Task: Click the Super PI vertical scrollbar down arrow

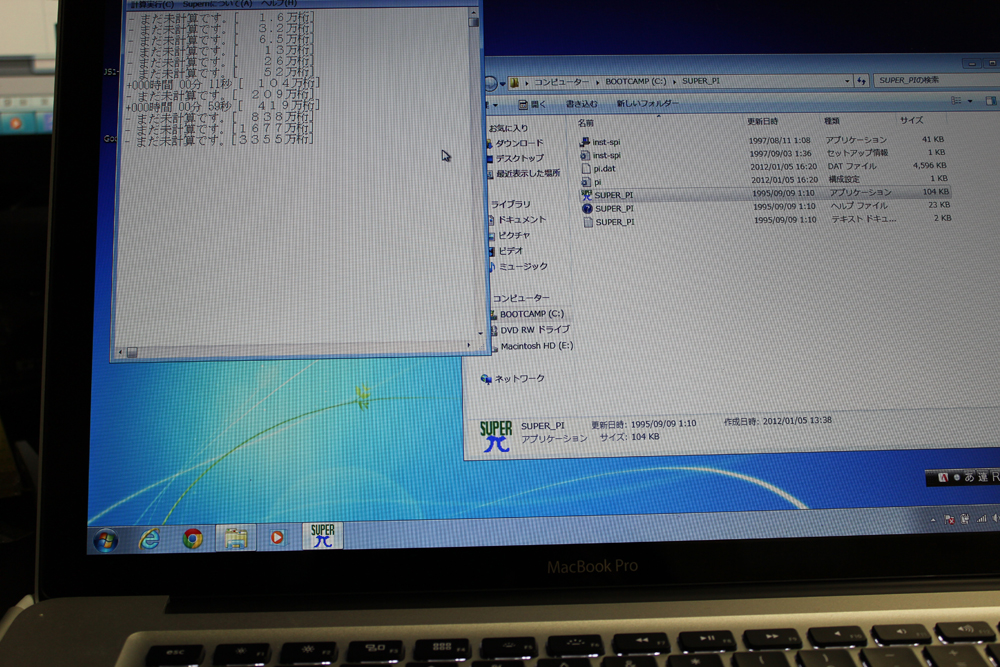Action: (480, 333)
